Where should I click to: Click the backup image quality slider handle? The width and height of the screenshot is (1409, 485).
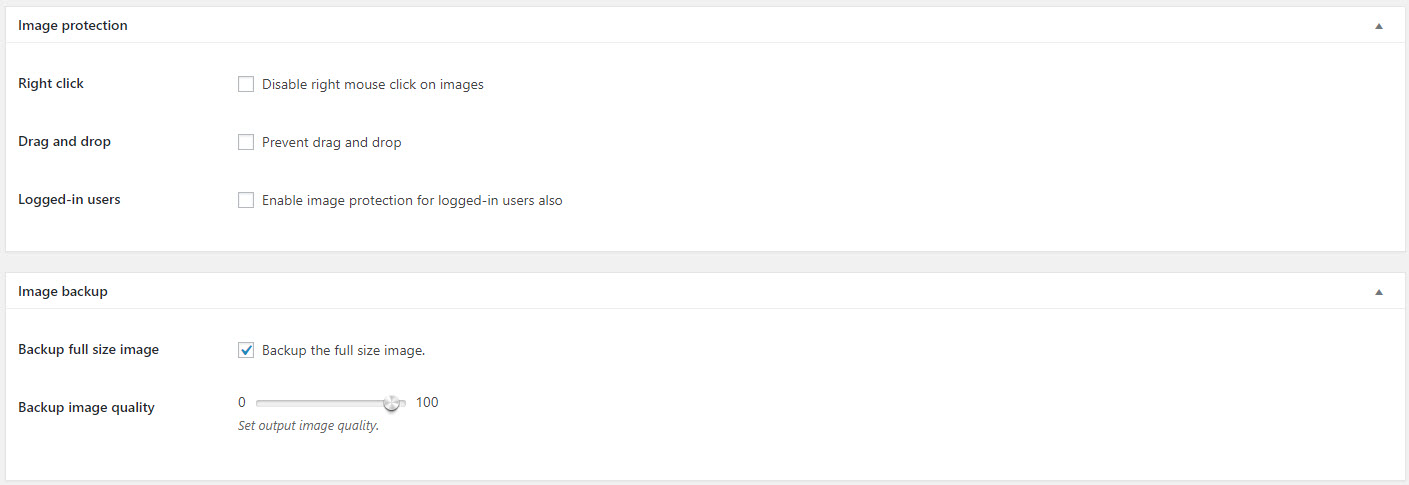[x=392, y=403]
